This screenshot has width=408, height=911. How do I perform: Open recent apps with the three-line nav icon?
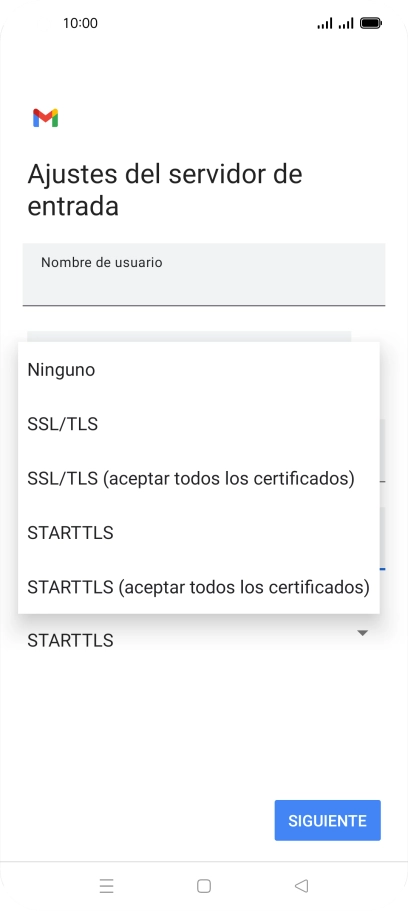[x=106, y=885]
